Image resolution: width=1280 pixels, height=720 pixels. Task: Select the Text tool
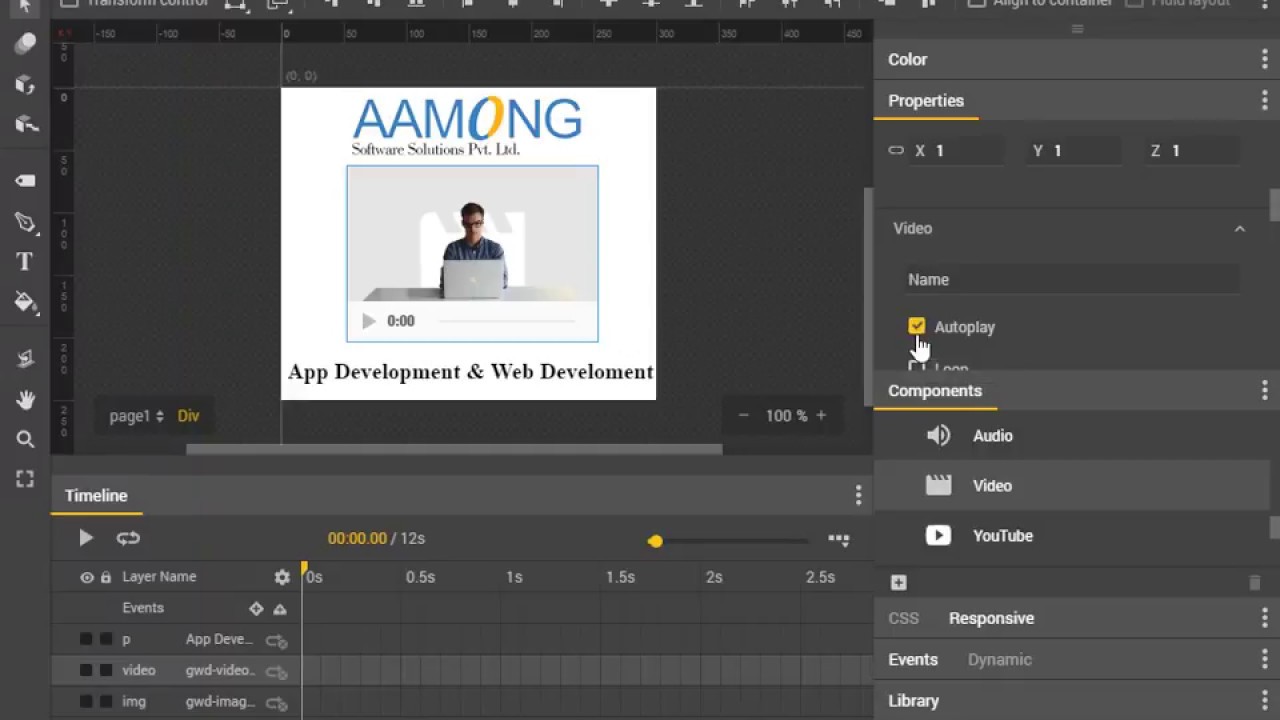[x=25, y=262]
